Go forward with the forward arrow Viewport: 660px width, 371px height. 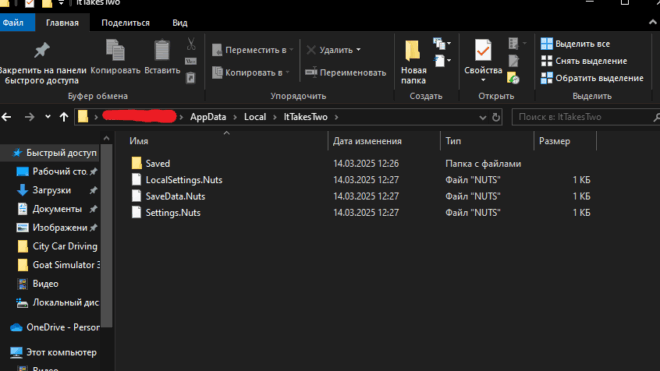click(29, 117)
